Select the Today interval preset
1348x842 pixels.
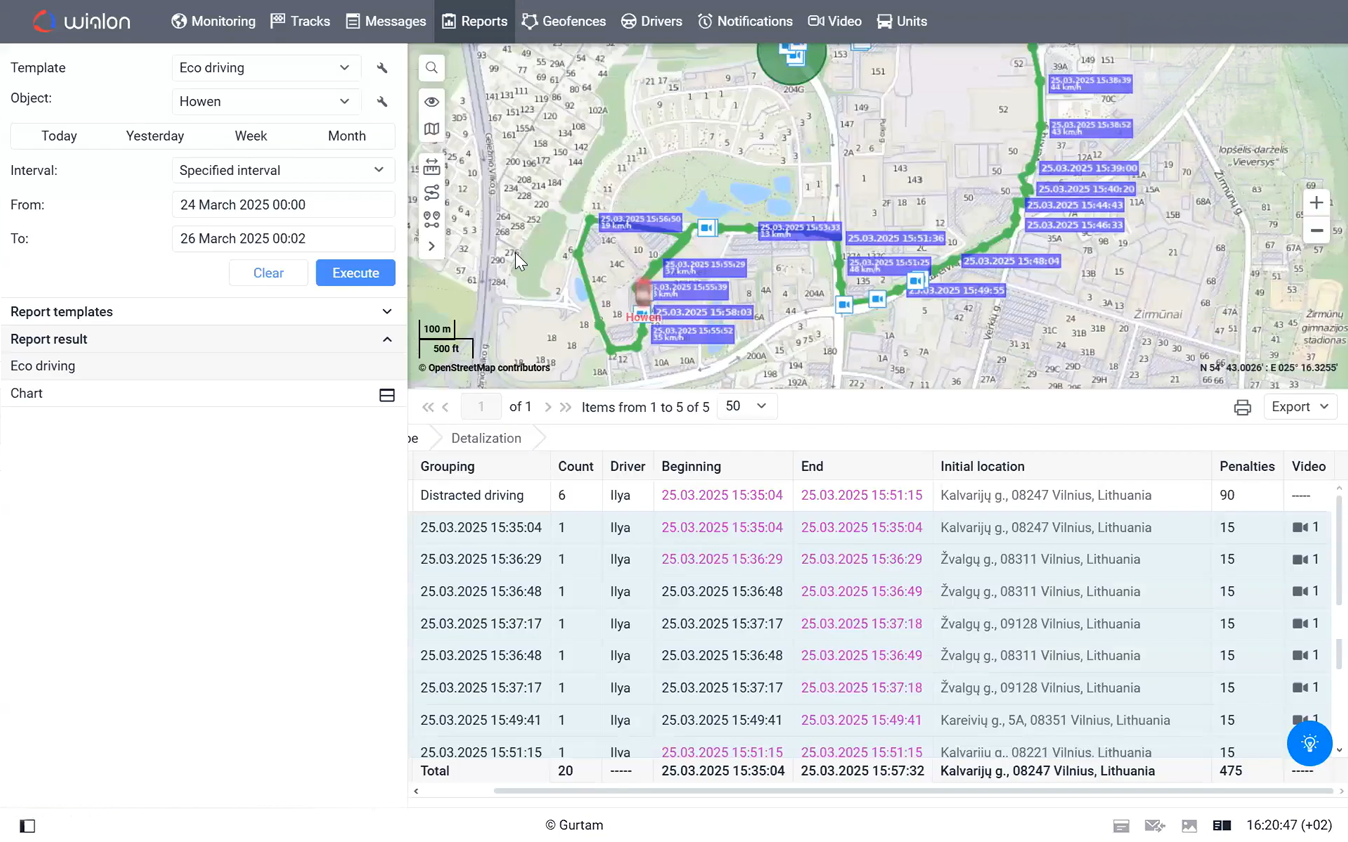click(59, 136)
